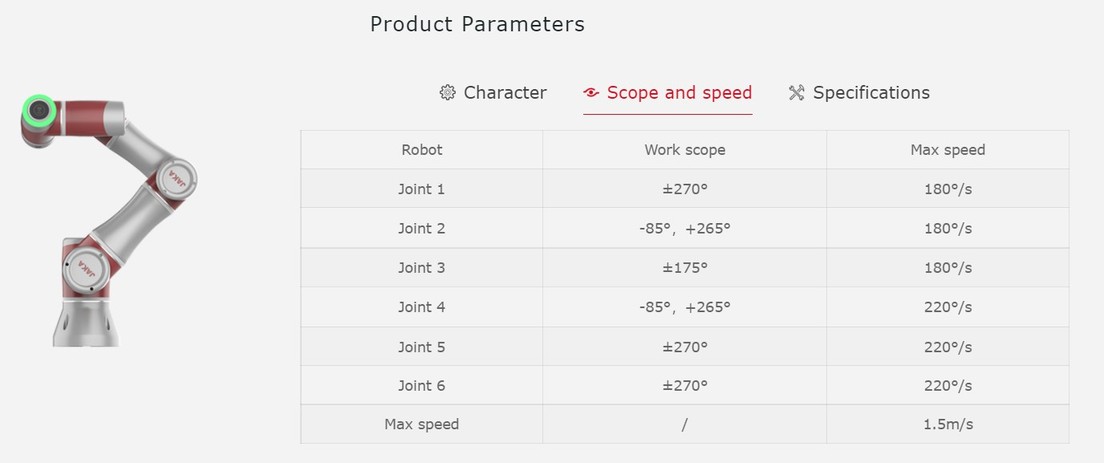Image resolution: width=1104 pixels, height=463 pixels.
Task: Click the Joint 6 ±270° cell
Action: click(x=684, y=385)
